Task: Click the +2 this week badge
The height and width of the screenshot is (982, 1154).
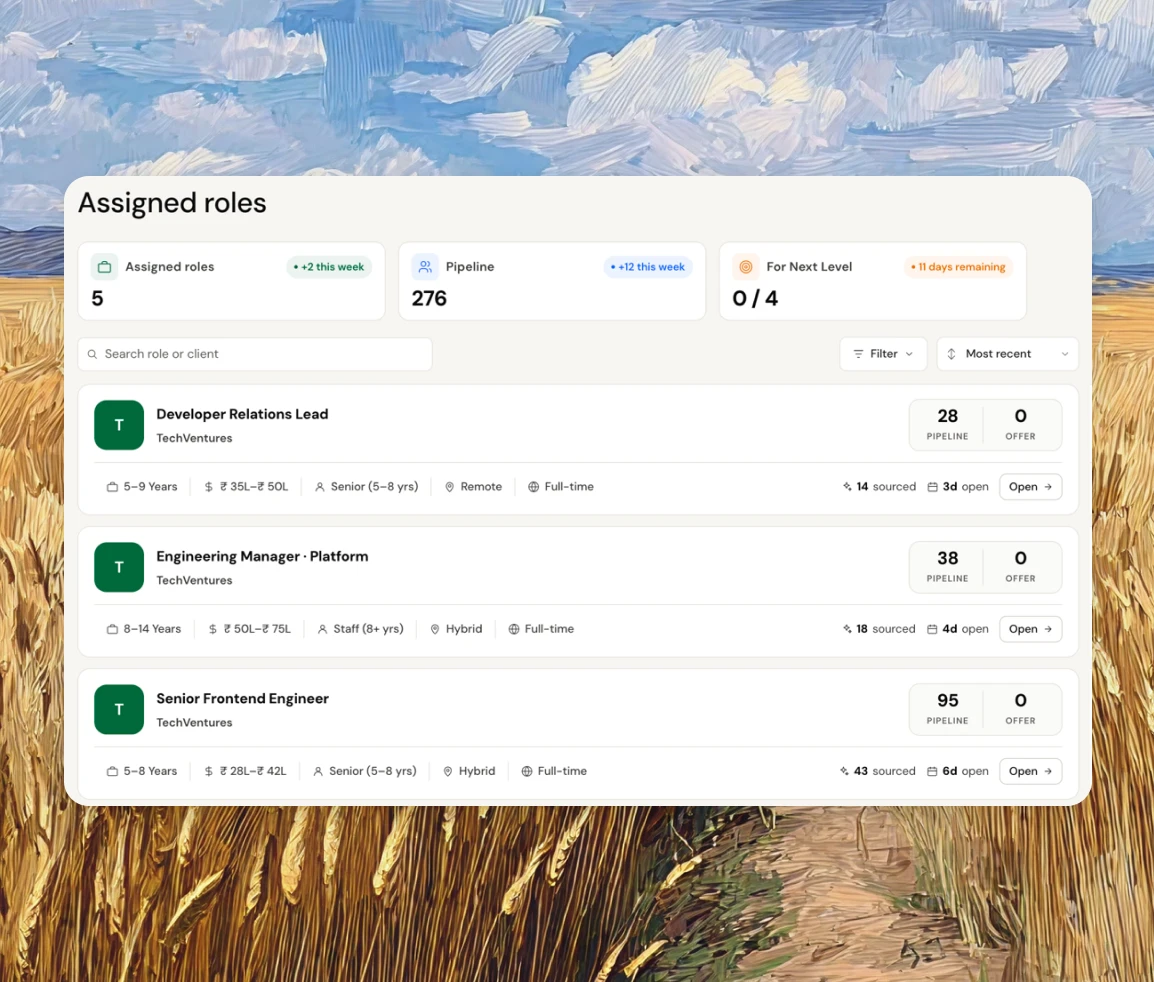Action: point(329,266)
